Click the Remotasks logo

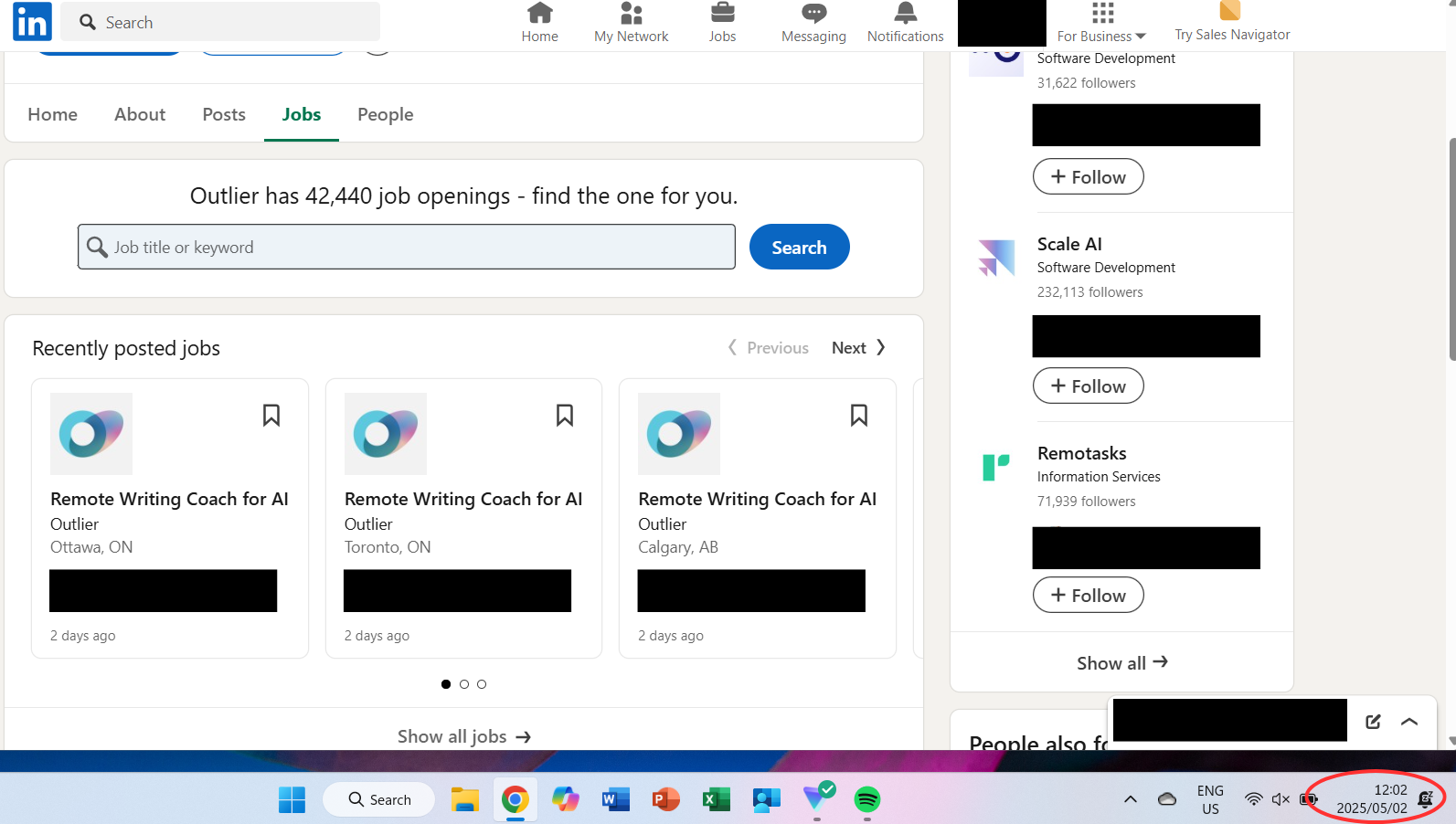996,467
